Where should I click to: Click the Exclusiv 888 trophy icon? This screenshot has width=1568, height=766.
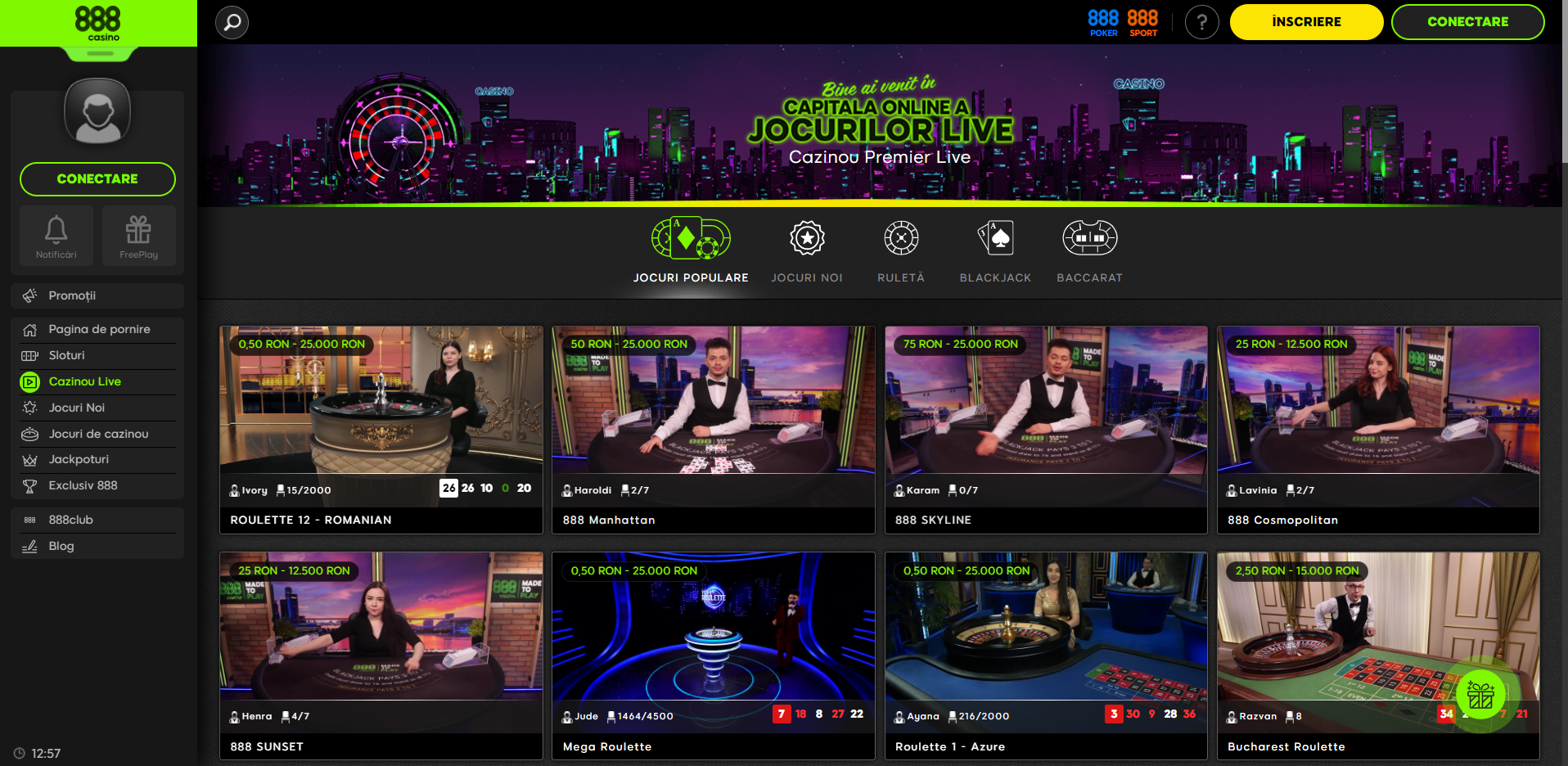(30, 486)
